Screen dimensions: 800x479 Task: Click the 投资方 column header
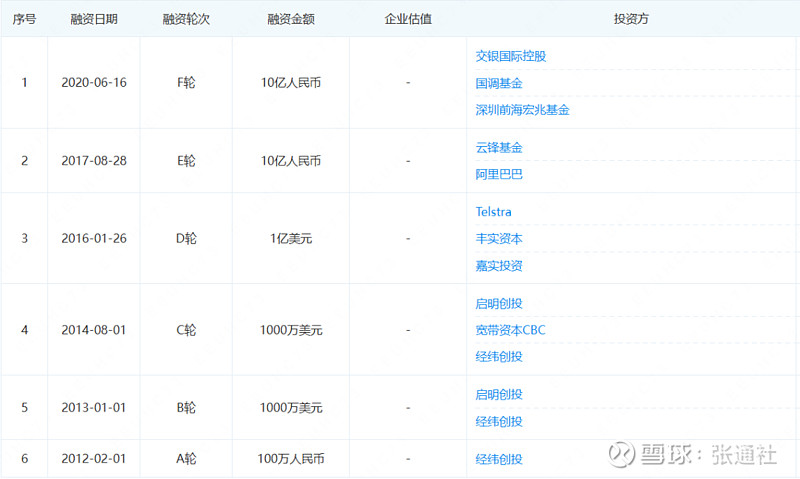tap(631, 19)
